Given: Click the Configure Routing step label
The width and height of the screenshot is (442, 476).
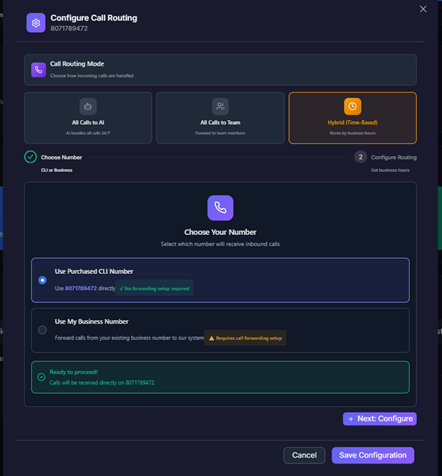Looking at the screenshot, I should (x=394, y=157).
